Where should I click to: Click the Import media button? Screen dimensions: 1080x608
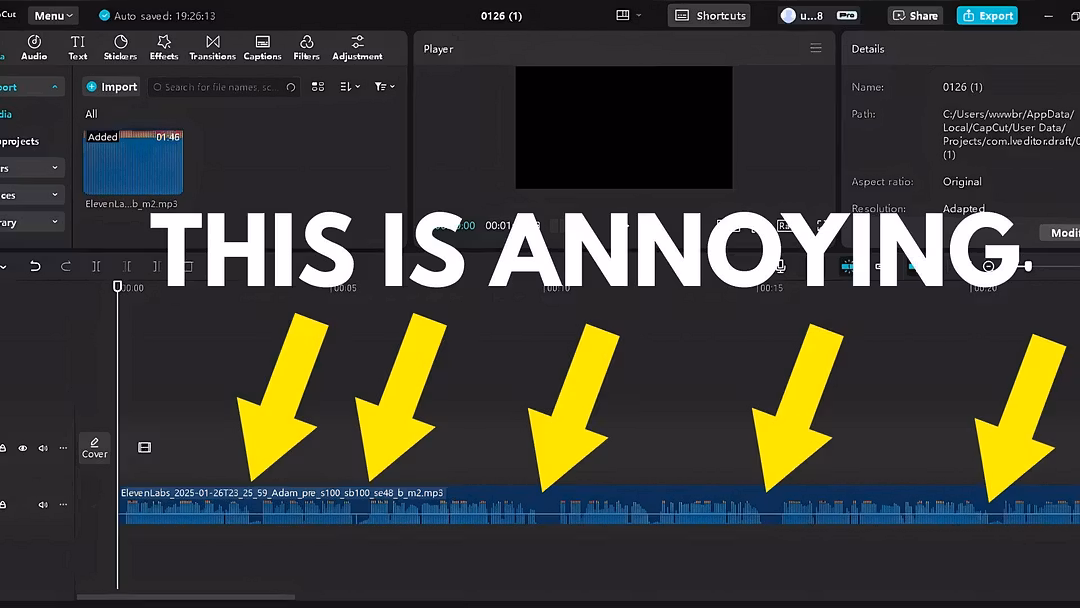(112, 87)
